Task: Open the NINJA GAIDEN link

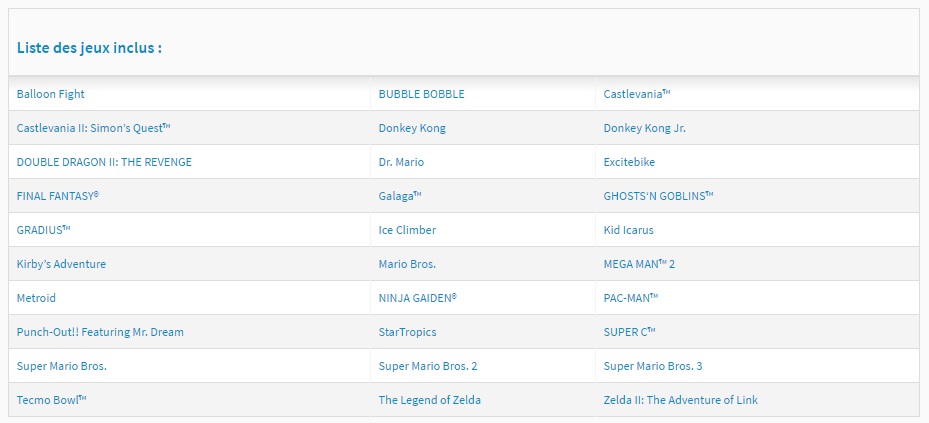Action: (x=418, y=298)
